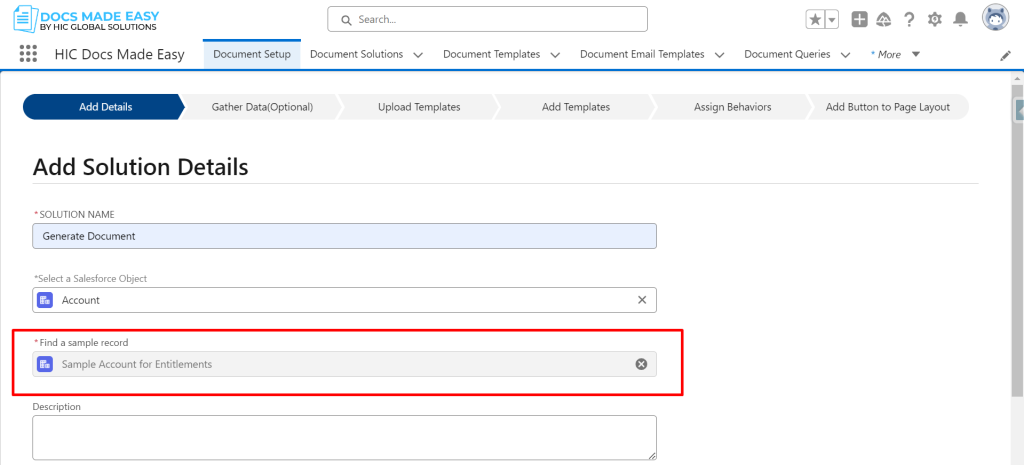The image size is (1024, 465).
Task: Open the More navigation menu
Action: [895, 54]
